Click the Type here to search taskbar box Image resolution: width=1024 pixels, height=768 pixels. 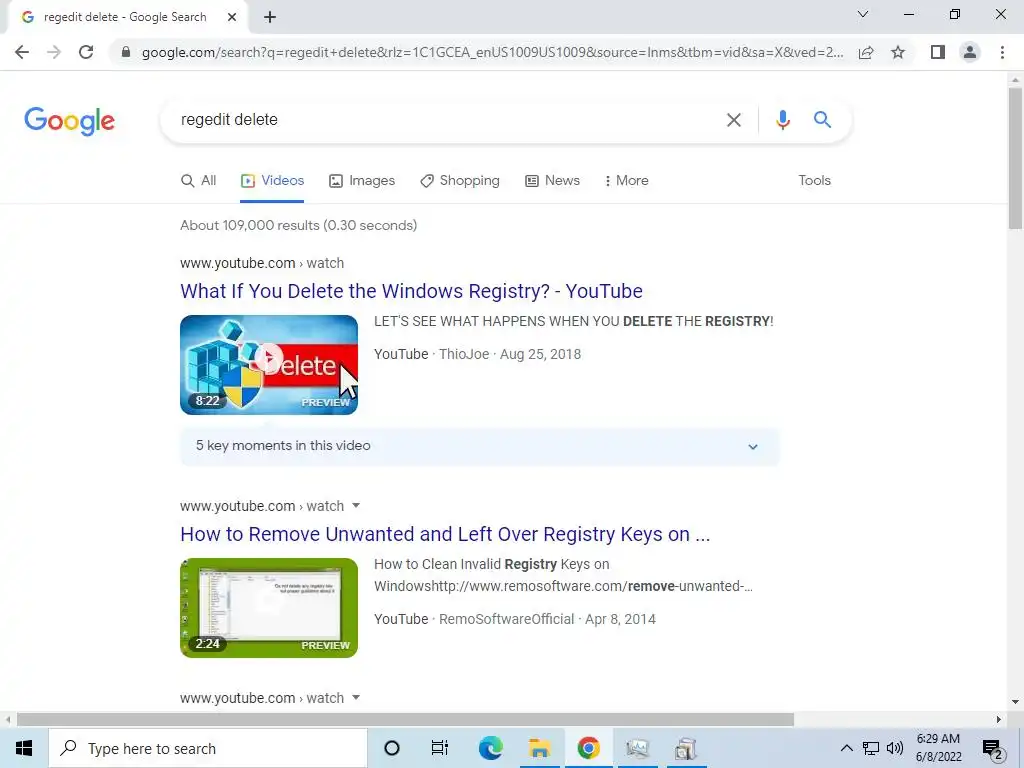(208, 748)
